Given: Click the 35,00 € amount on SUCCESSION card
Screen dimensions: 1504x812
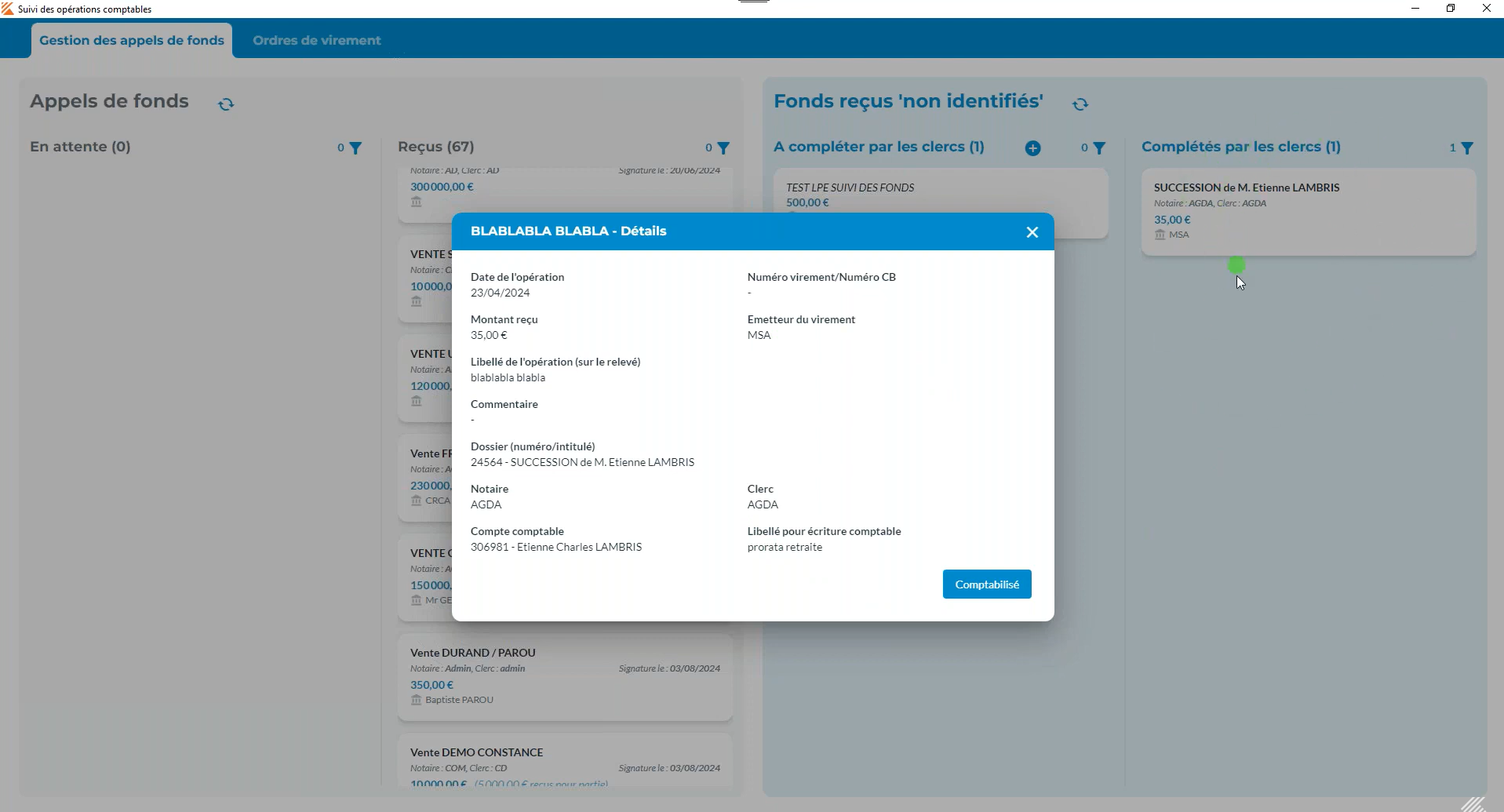Looking at the screenshot, I should [x=1172, y=220].
